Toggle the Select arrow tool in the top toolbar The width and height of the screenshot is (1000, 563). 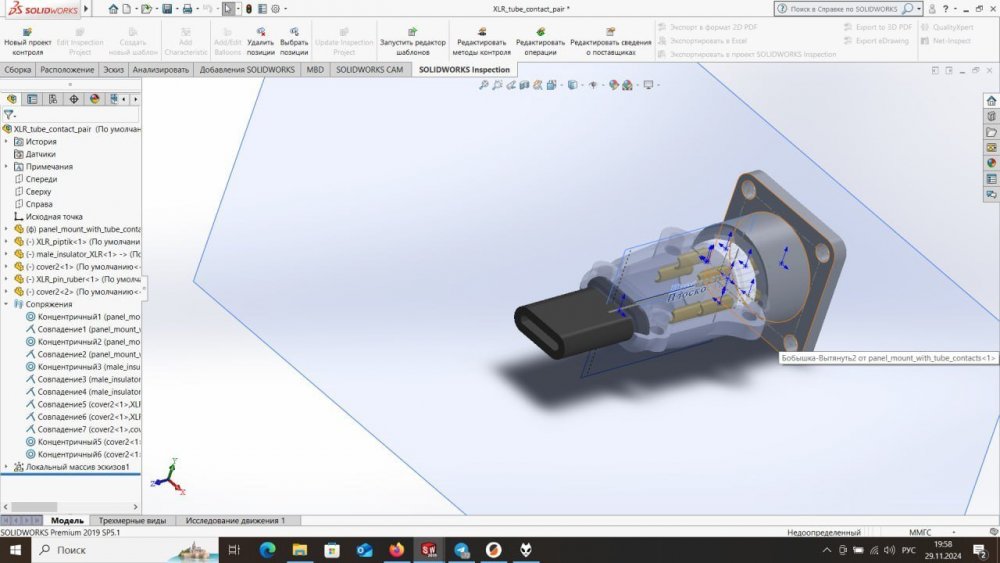click(228, 9)
